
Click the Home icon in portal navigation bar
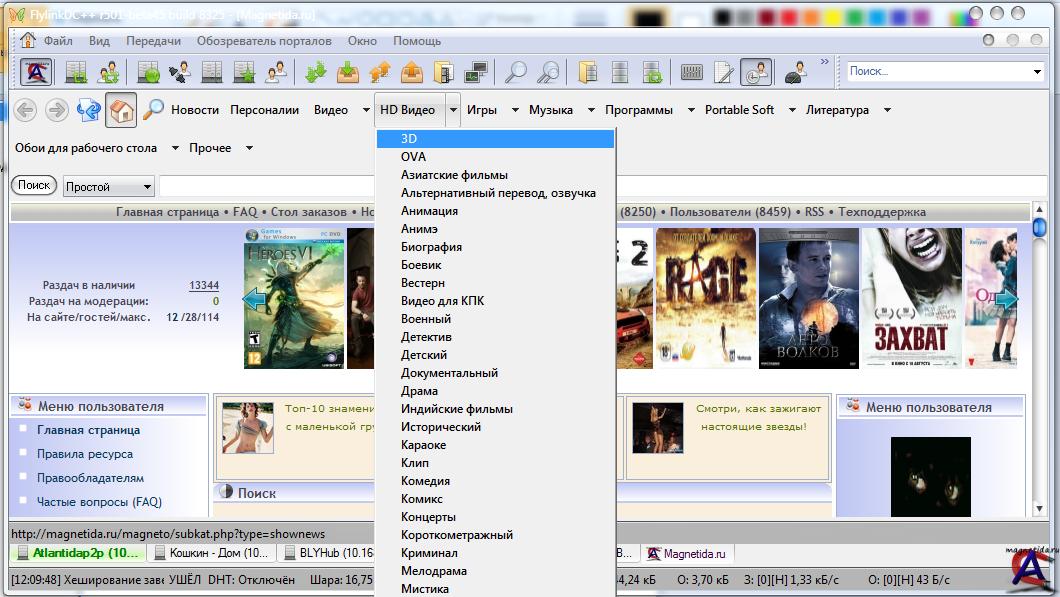(x=121, y=110)
